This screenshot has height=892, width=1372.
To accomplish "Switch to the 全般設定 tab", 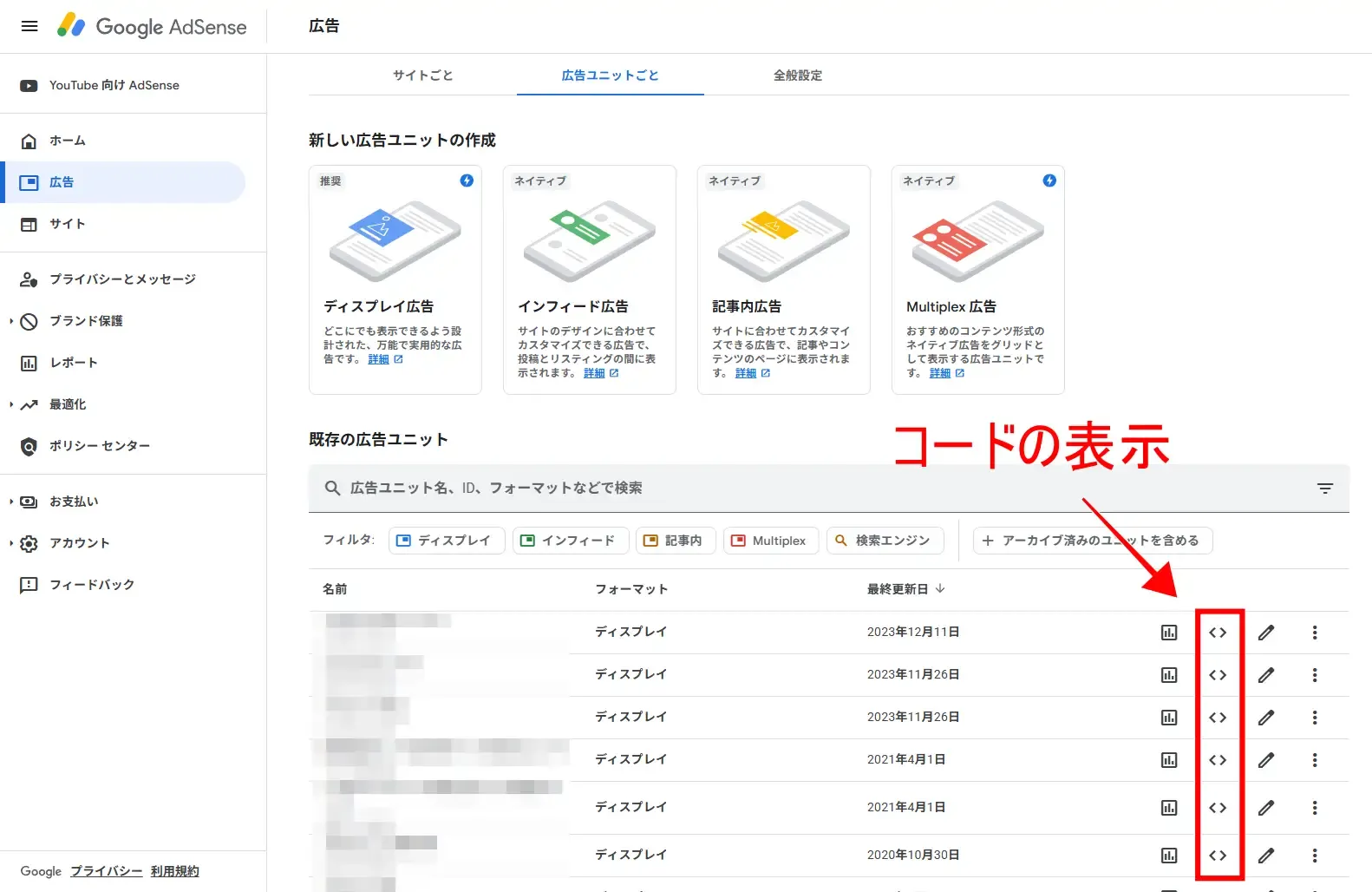I will point(797,75).
